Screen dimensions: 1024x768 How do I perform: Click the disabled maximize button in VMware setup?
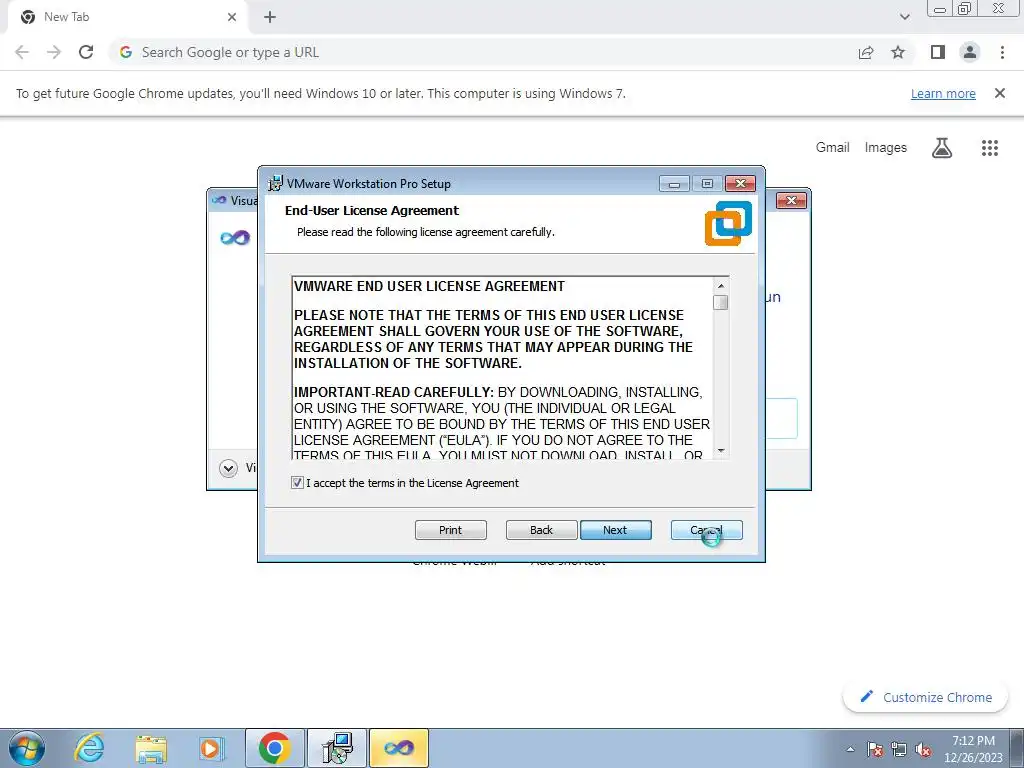pos(707,184)
